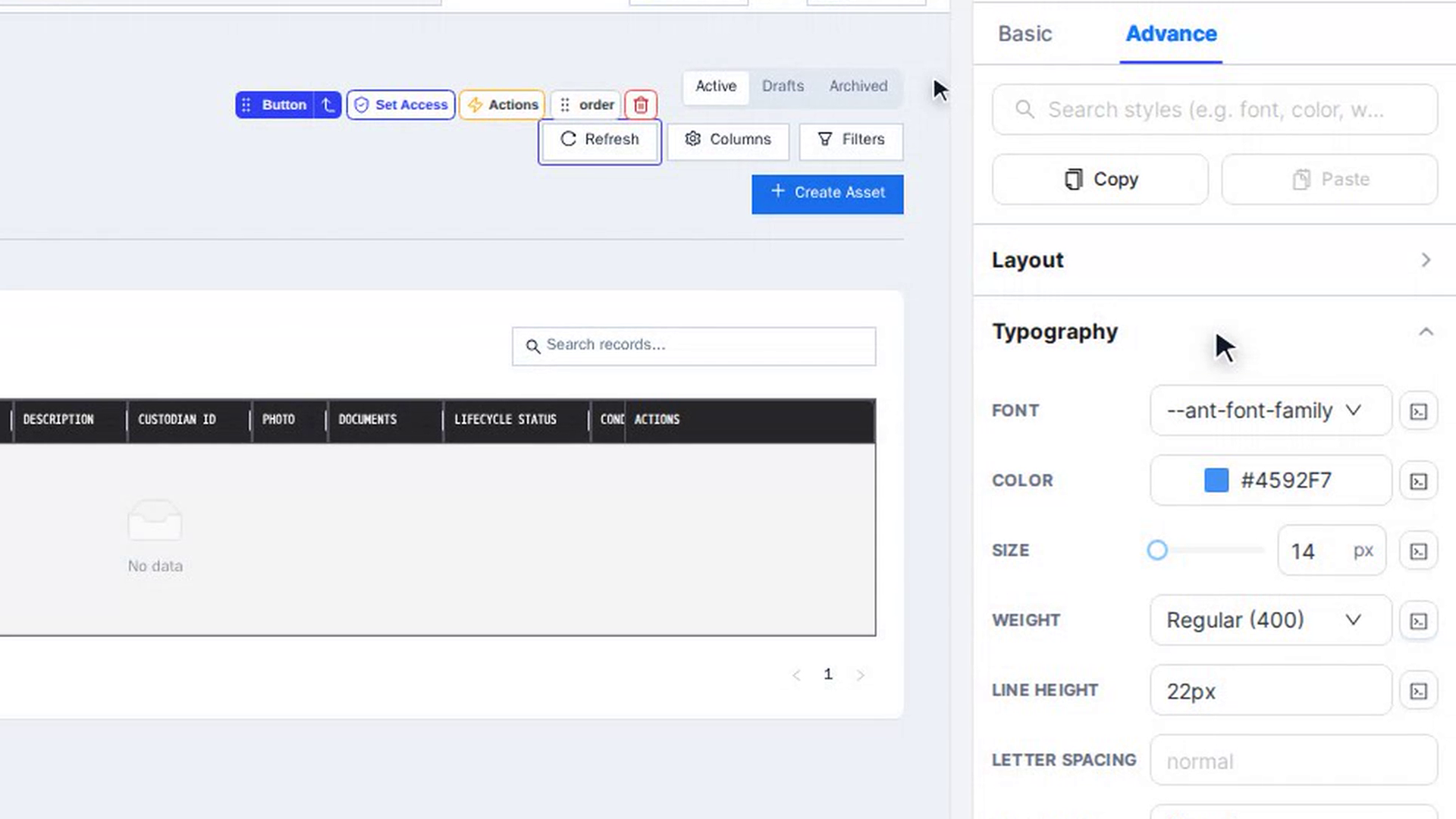Open expression editor for COLOR
The height and width of the screenshot is (819, 1456).
click(x=1418, y=481)
